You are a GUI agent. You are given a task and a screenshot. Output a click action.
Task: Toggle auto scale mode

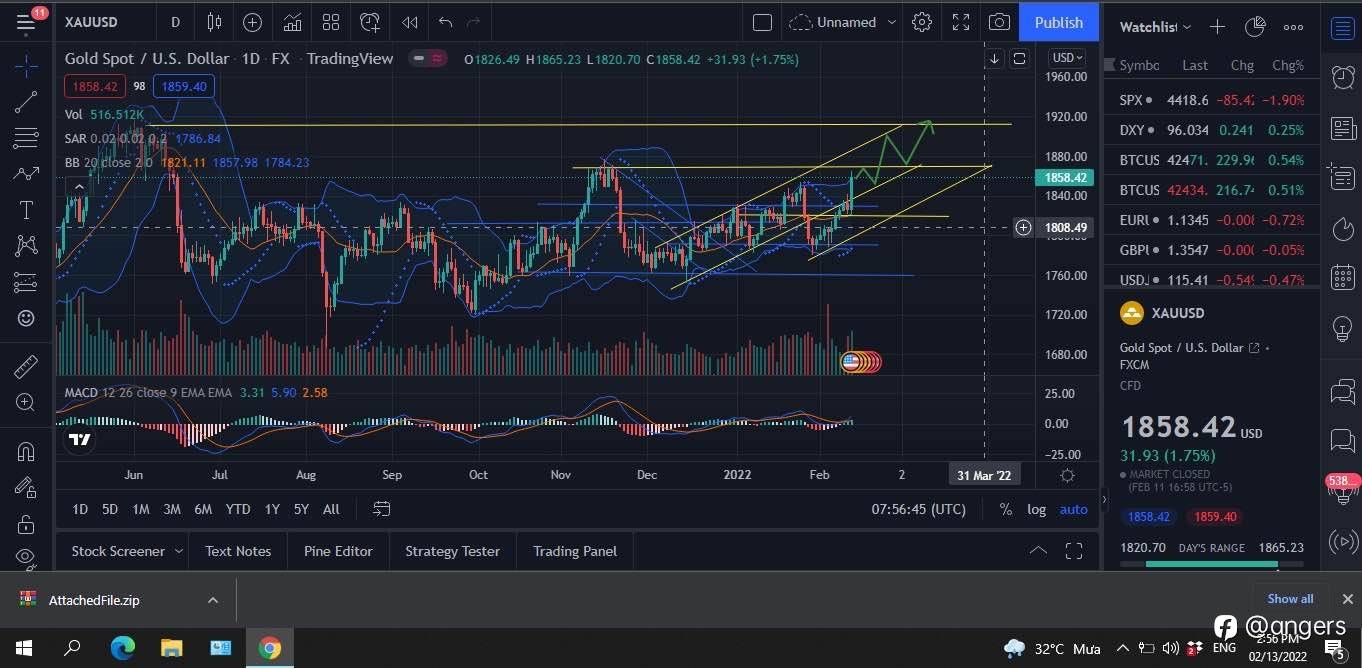point(1074,509)
